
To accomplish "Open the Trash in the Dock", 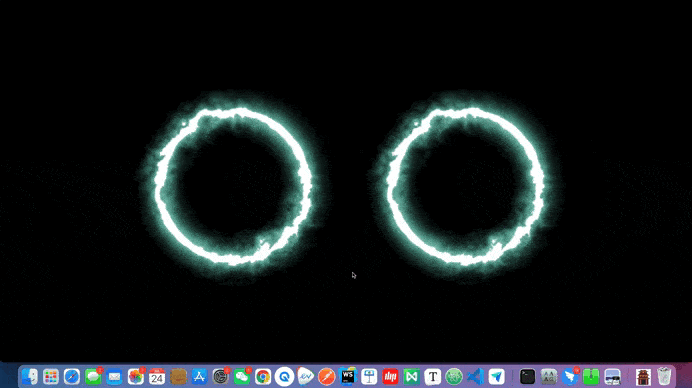I will (x=664, y=377).
